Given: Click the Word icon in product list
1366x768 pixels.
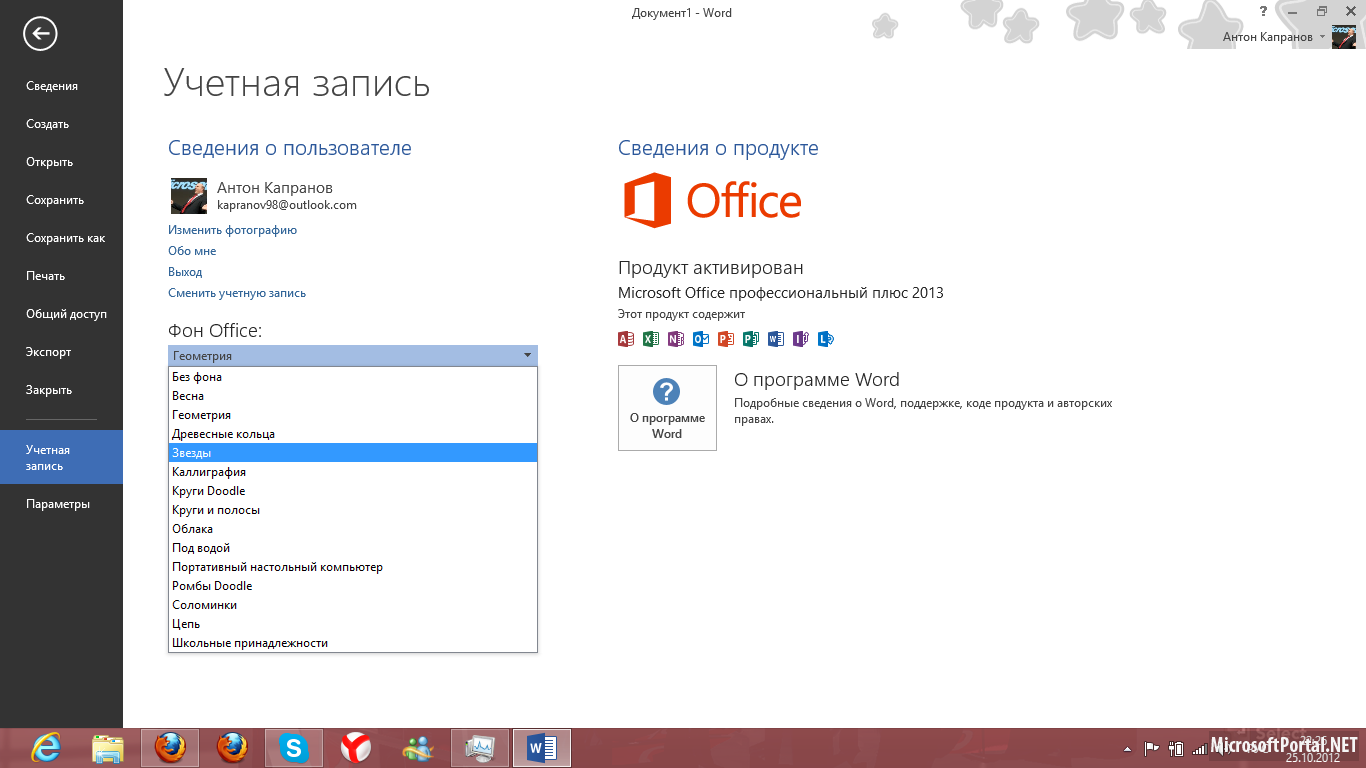Looking at the screenshot, I should click(x=776, y=339).
